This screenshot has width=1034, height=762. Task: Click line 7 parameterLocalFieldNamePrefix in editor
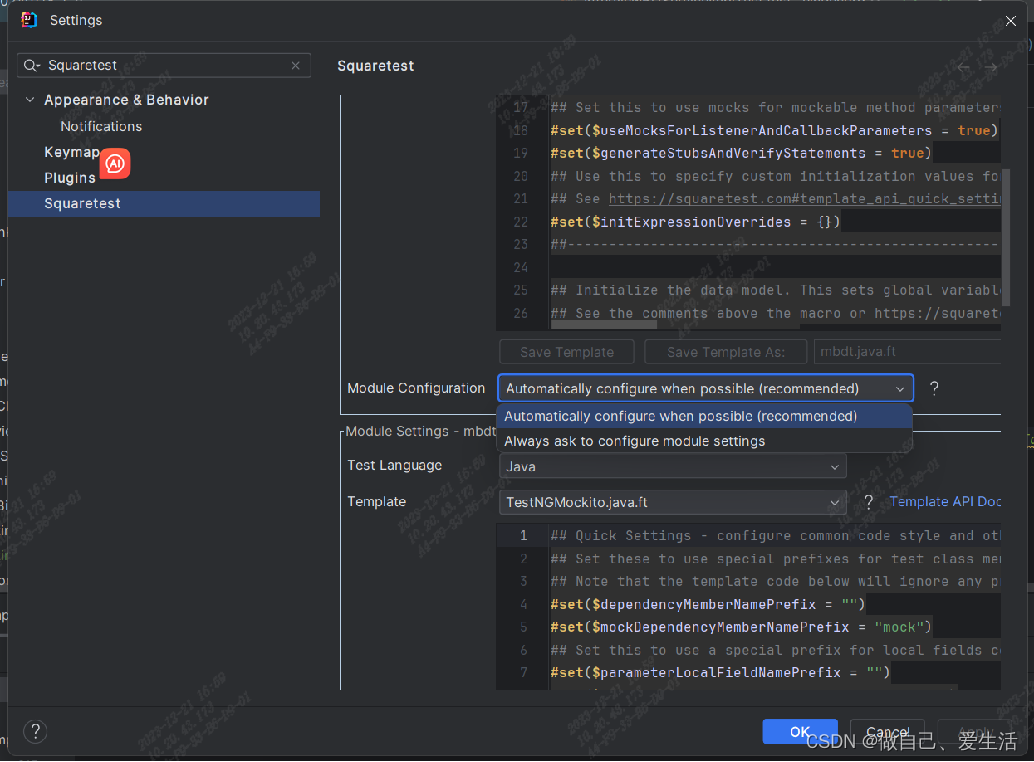click(x=720, y=672)
